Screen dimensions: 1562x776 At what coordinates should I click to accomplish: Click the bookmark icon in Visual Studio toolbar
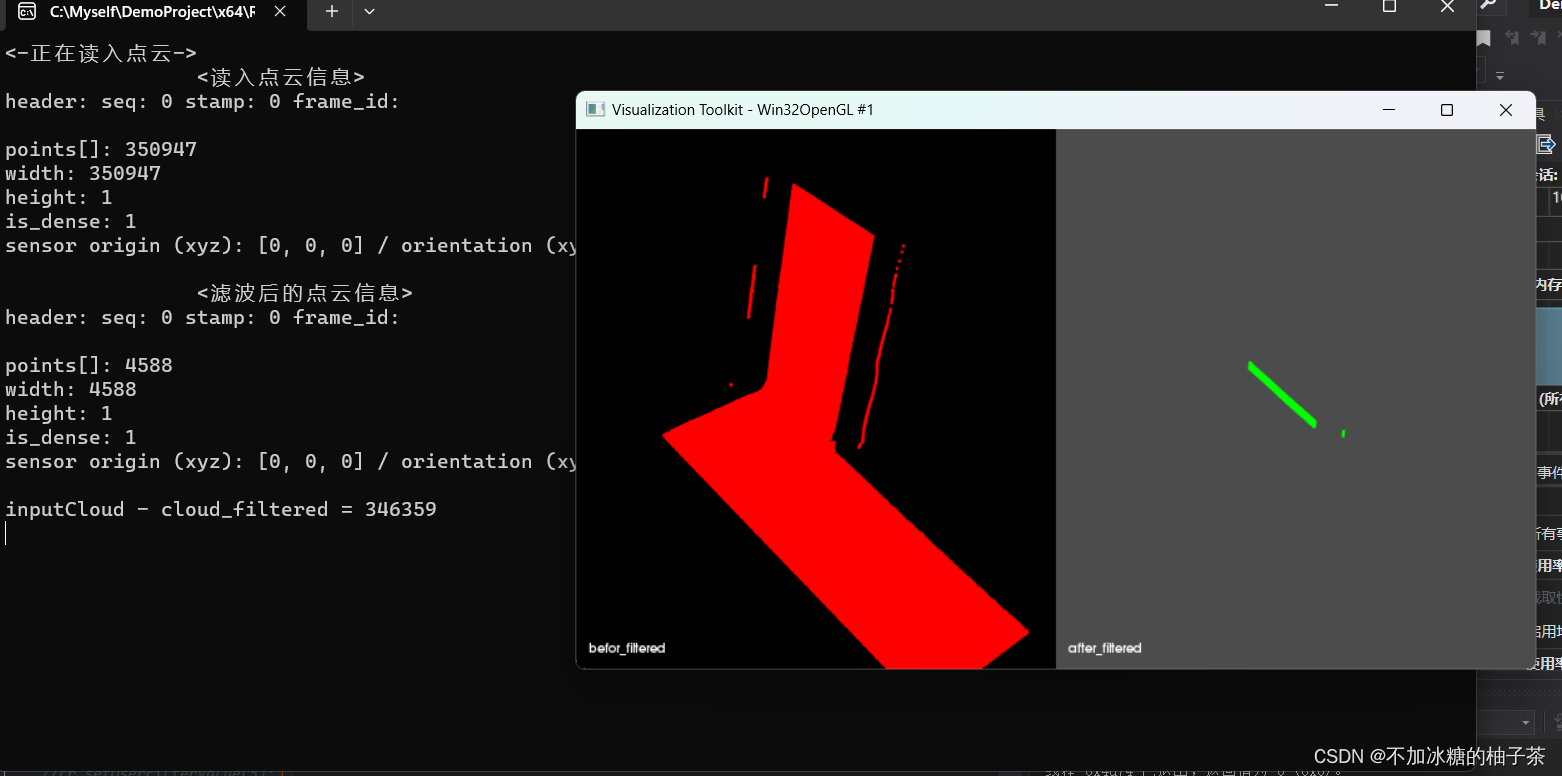click(x=1484, y=38)
